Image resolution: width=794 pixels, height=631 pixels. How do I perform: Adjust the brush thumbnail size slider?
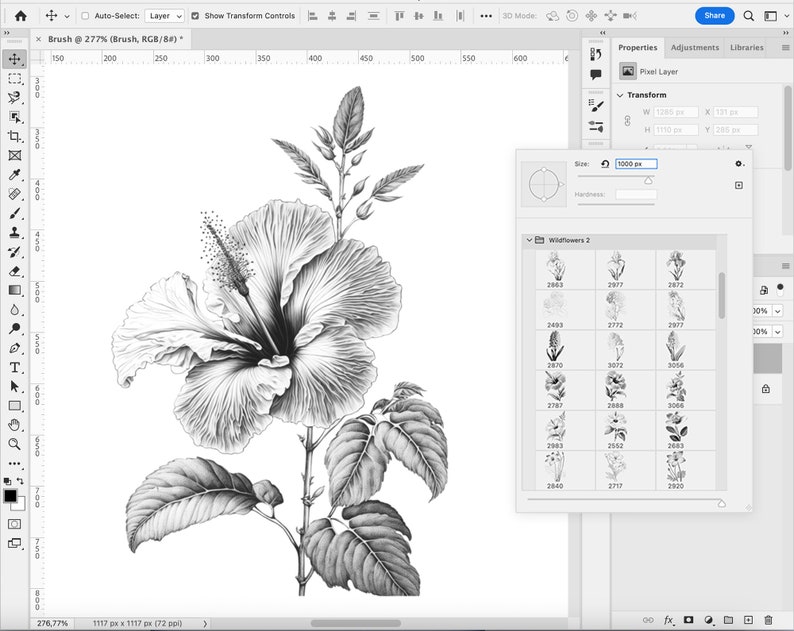[722, 503]
